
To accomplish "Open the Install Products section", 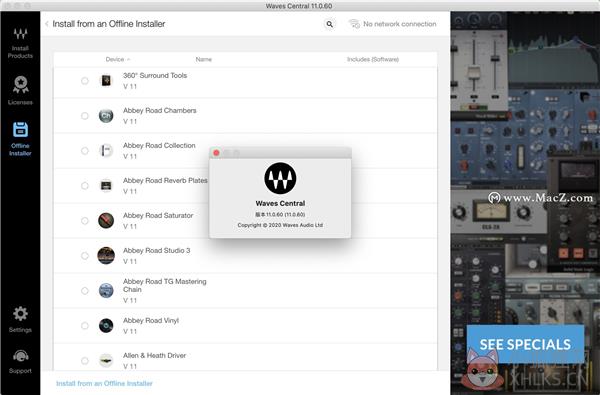I will pos(20,43).
